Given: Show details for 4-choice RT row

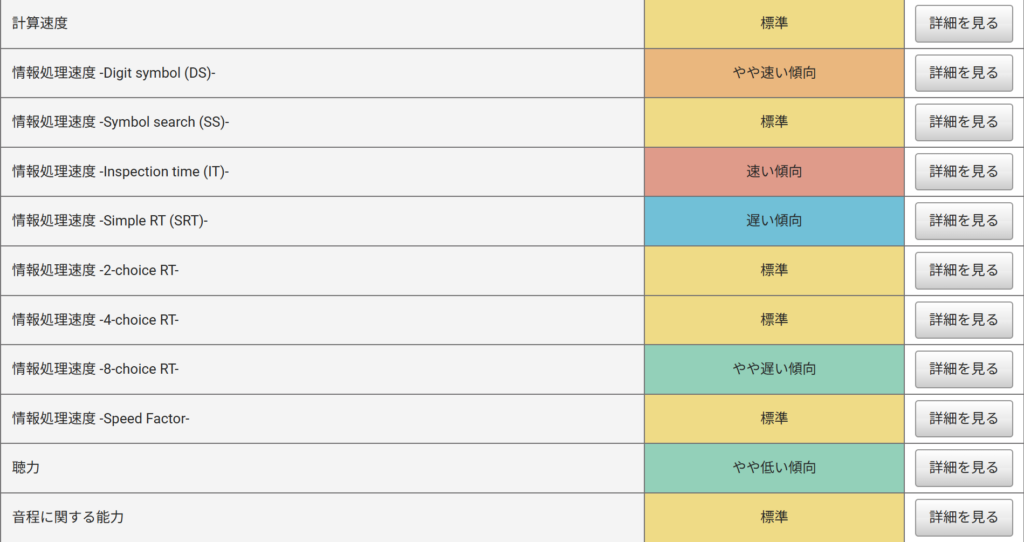Looking at the screenshot, I should click(963, 319).
